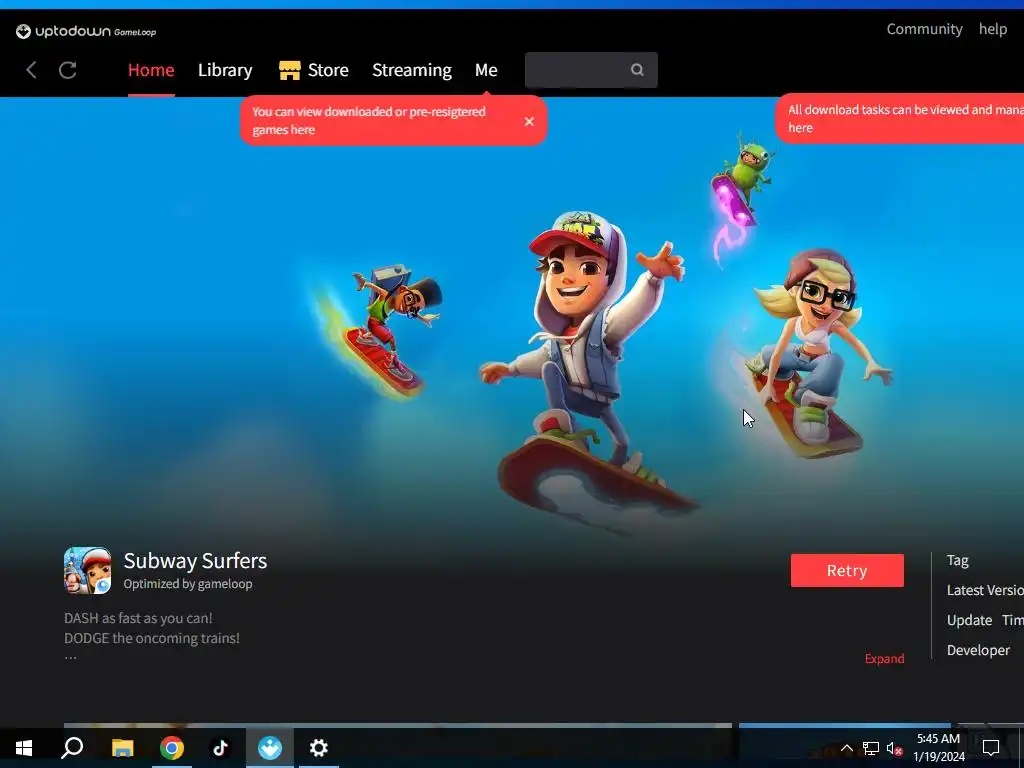Switch to the Library tab
The image size is (1024, 768).
(225, 70)
